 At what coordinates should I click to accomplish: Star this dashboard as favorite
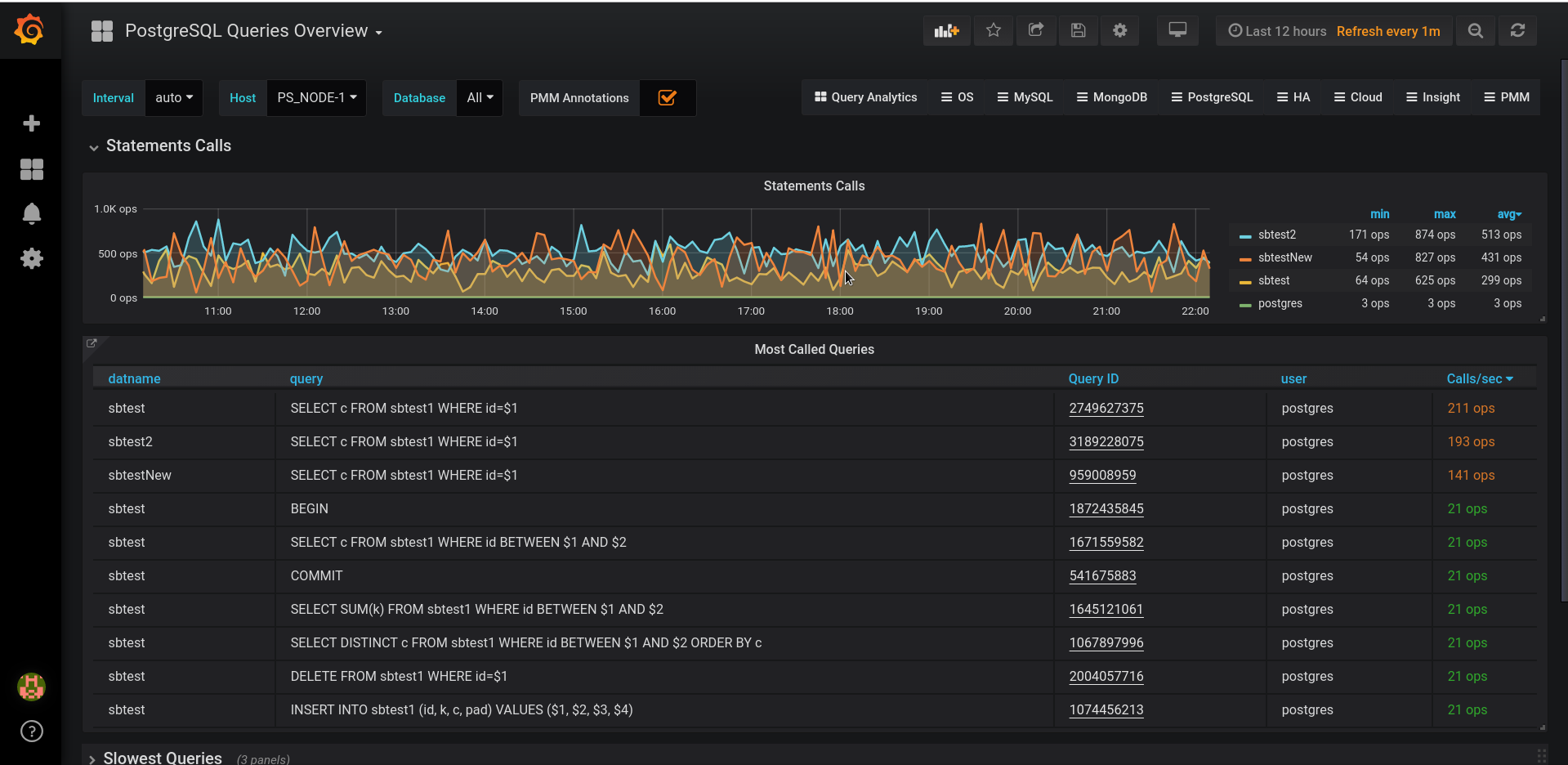click(x=993, y=30)
